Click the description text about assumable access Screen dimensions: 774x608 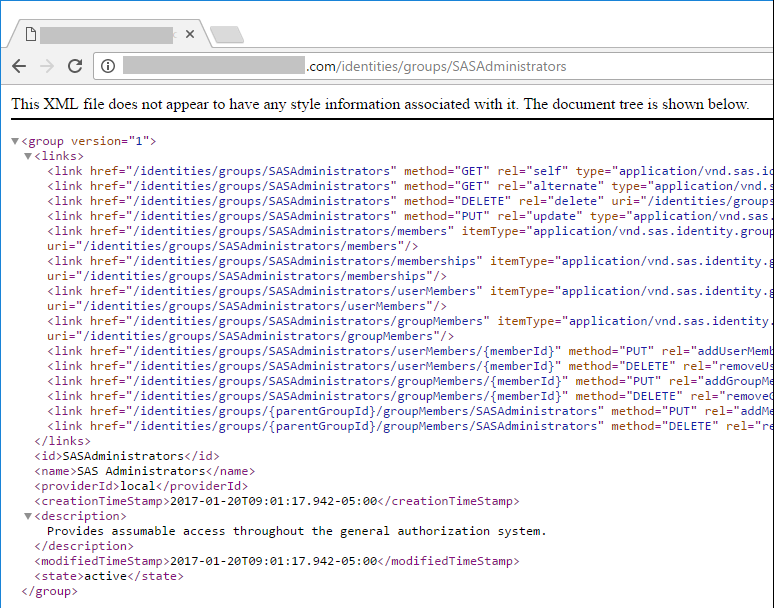click(x=297, y=531)
